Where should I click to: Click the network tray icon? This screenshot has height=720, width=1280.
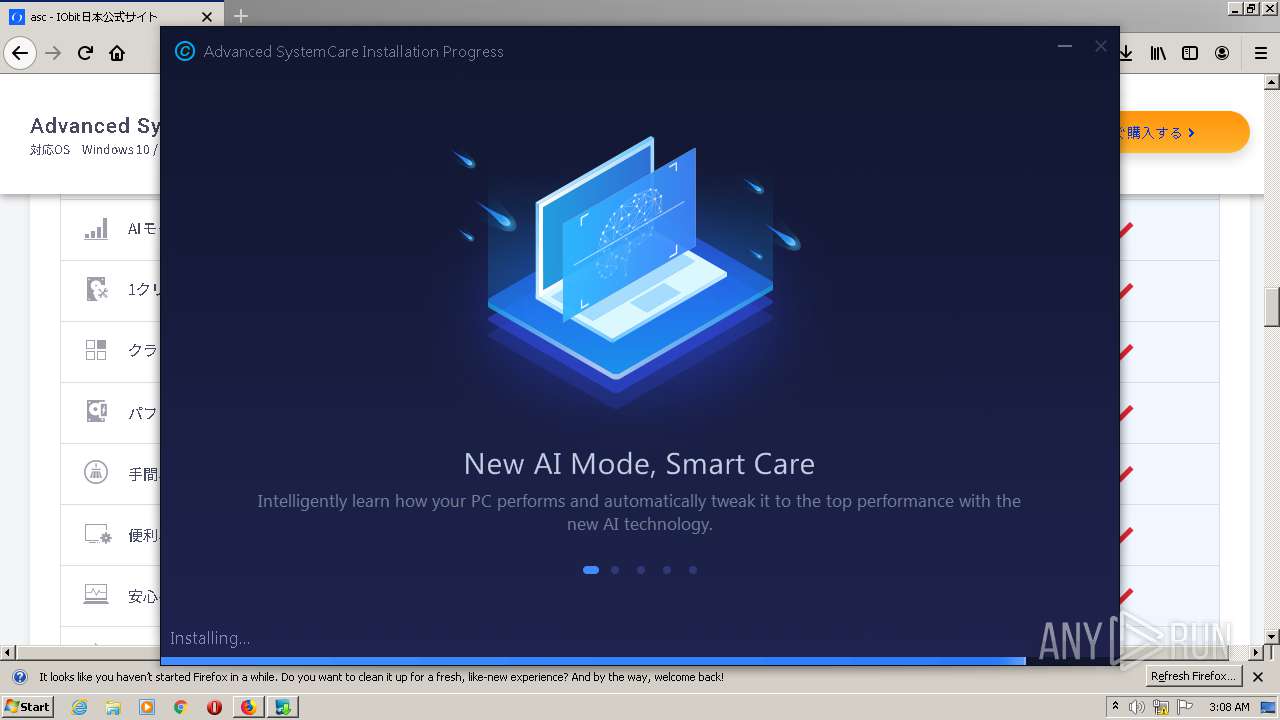pos(1161,707)
